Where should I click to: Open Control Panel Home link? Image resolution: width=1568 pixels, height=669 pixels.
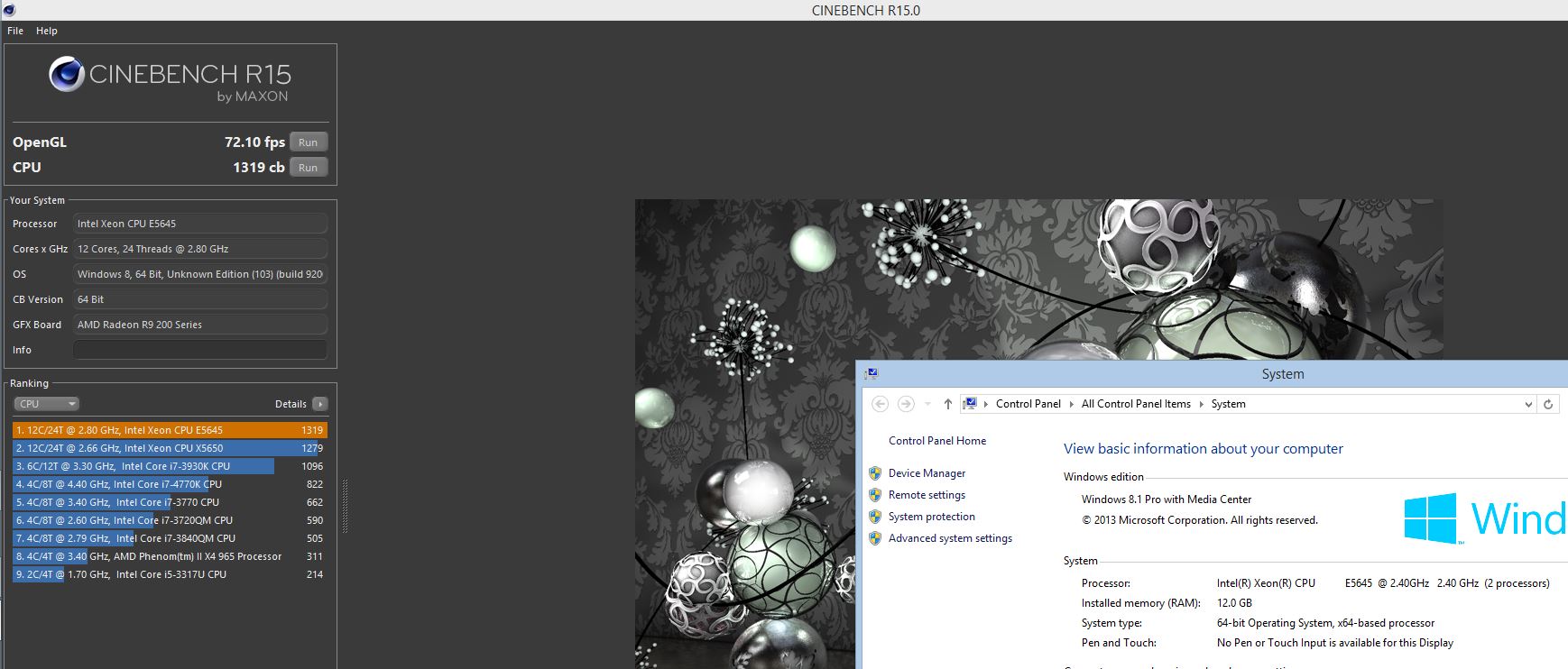coord(937,441)
